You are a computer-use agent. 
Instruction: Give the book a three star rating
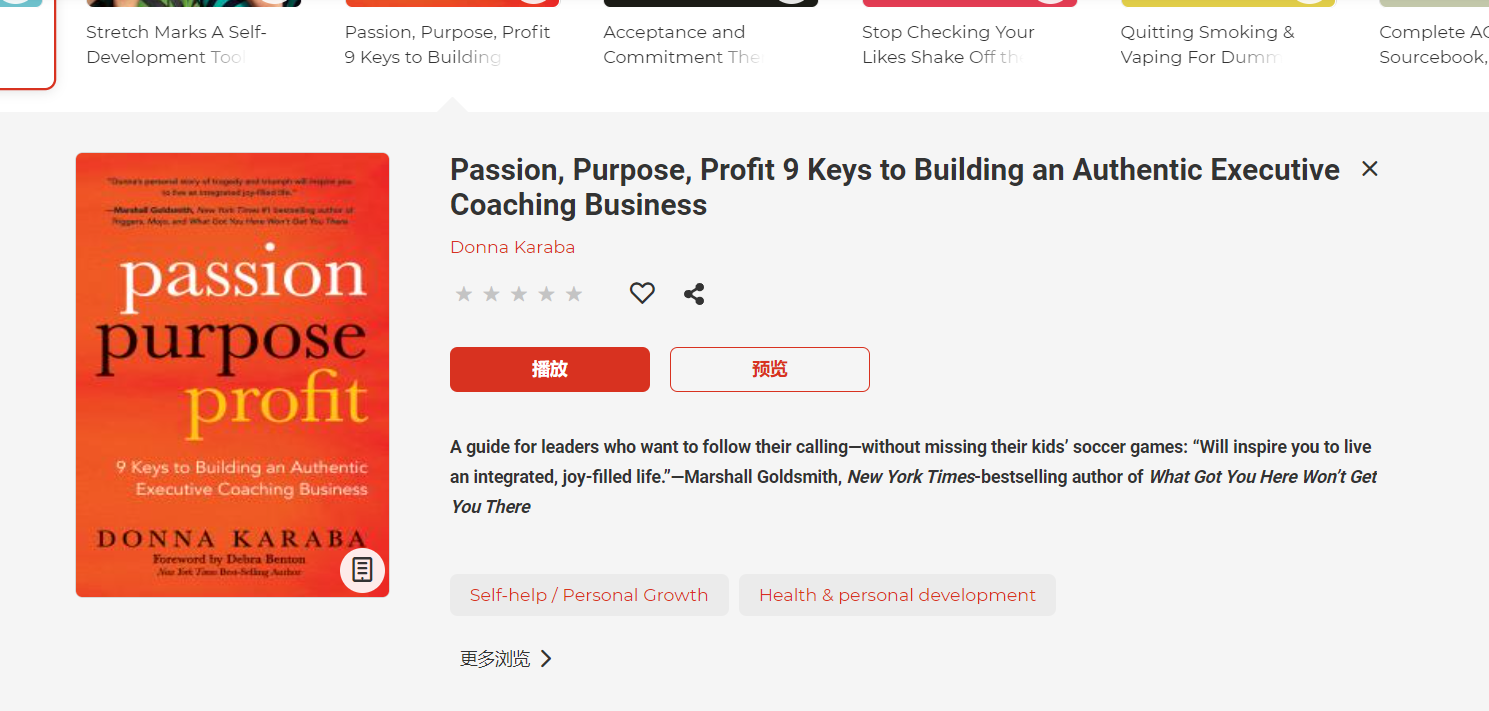pos(519,294)
